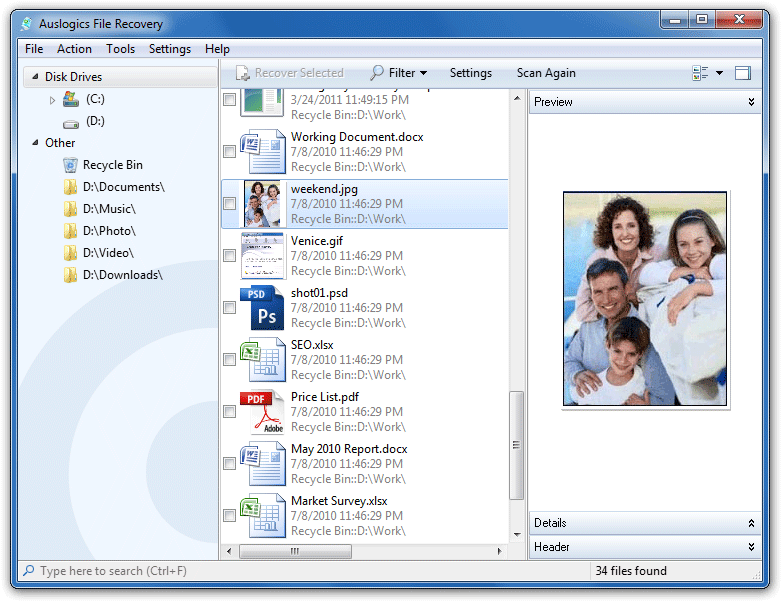
Task: Click the shot01.psd Photoshop icon
Action: tap(262, 308)
